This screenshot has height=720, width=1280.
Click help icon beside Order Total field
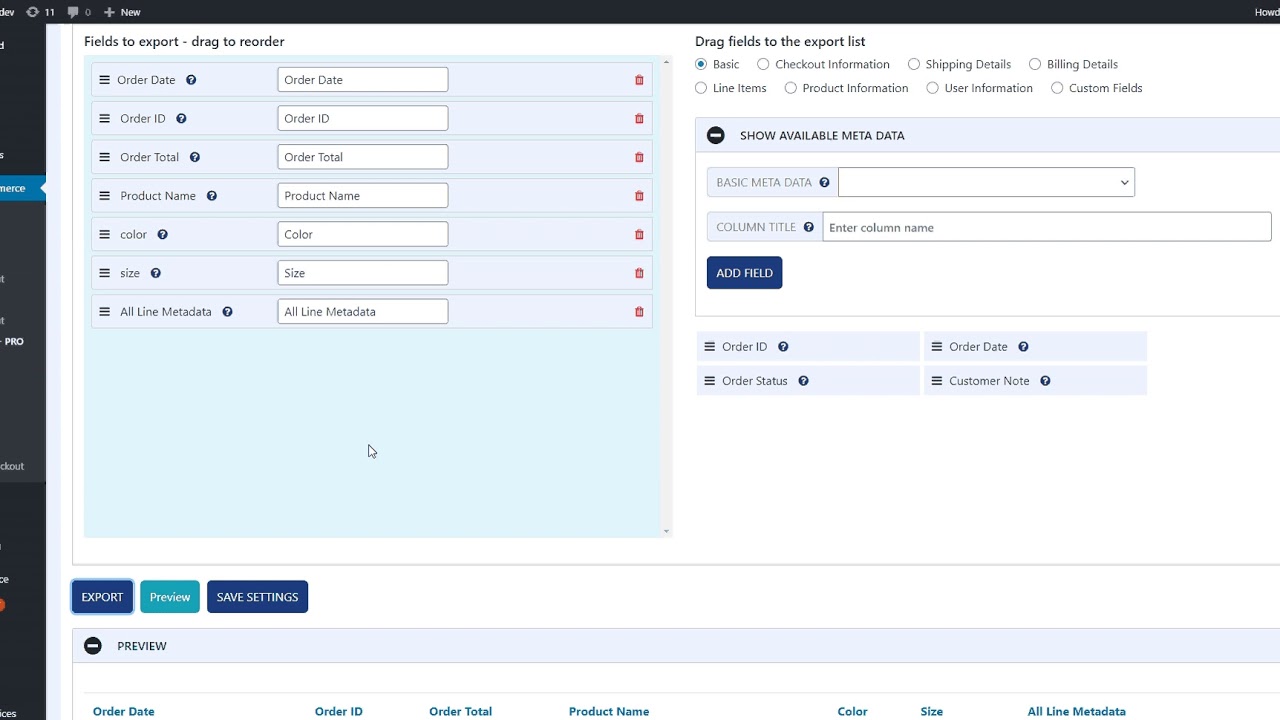click(195, 157)
